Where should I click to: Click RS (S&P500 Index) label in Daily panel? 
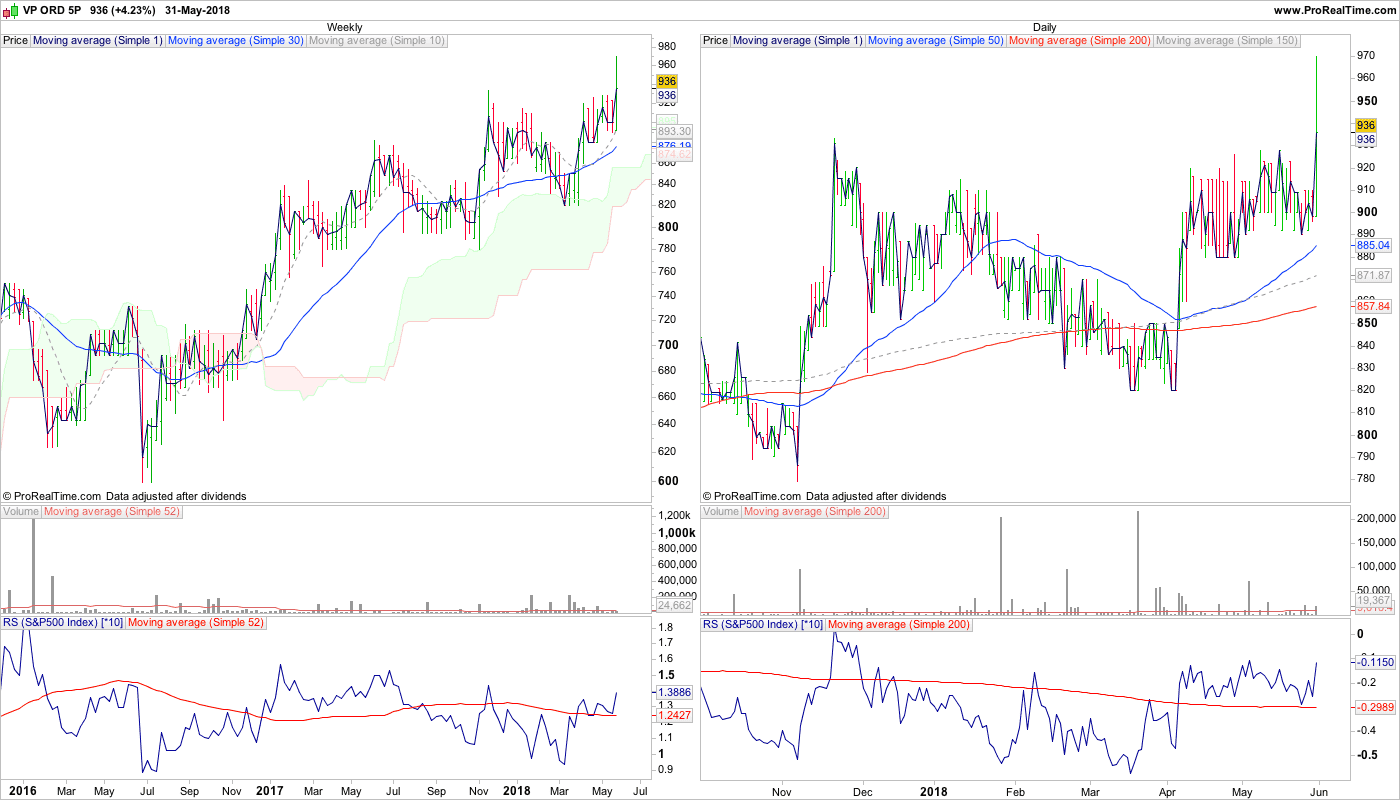click(x=763, y=624)
